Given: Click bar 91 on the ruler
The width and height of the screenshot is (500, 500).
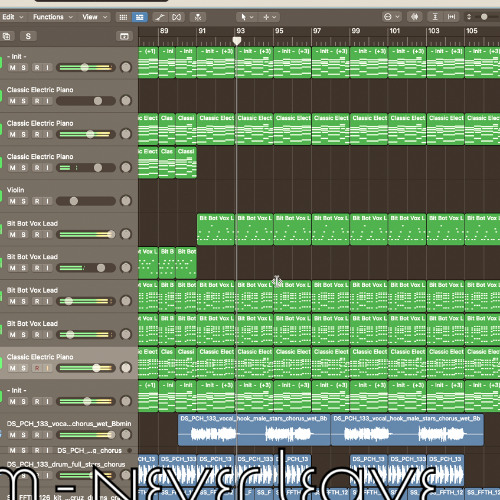Looking at the screenshot, I should [x=202, y=31].
